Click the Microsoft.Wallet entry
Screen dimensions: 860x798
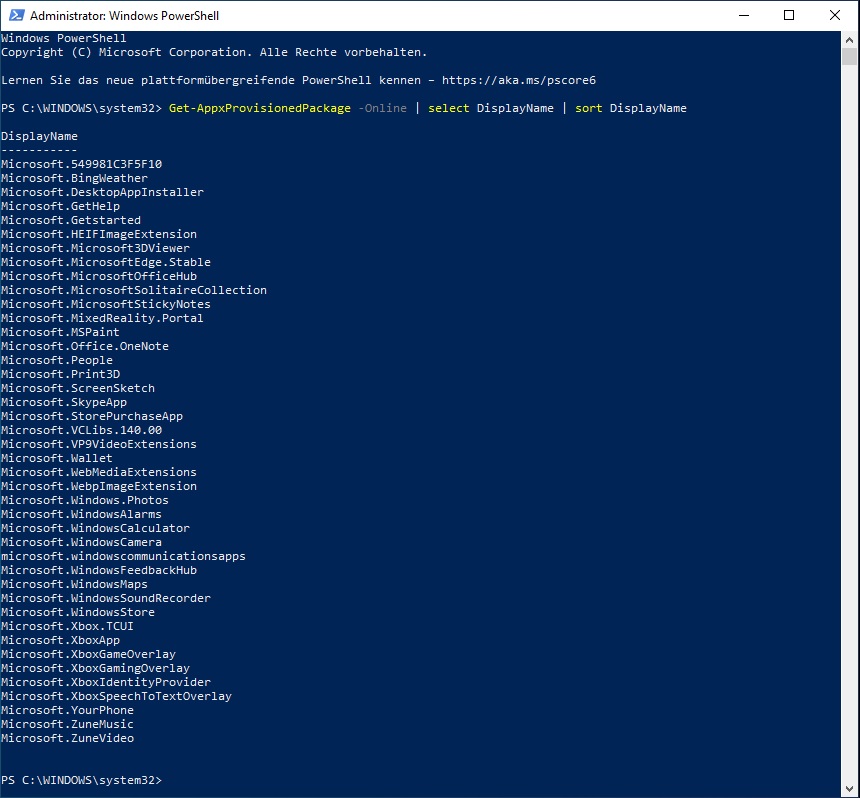pyautogui.click(x=57, y=458)
